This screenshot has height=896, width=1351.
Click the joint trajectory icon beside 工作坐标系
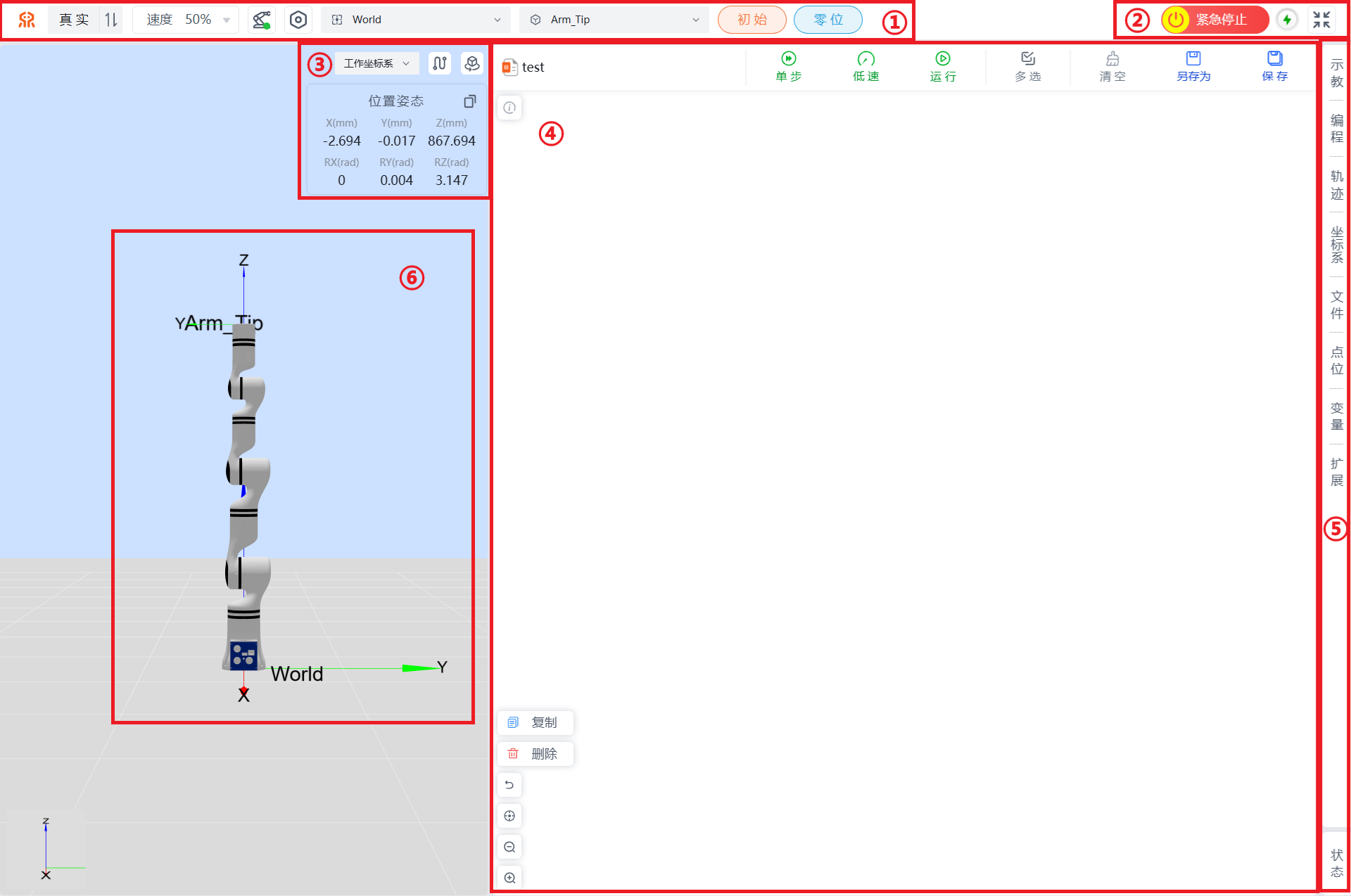[440, 63]
